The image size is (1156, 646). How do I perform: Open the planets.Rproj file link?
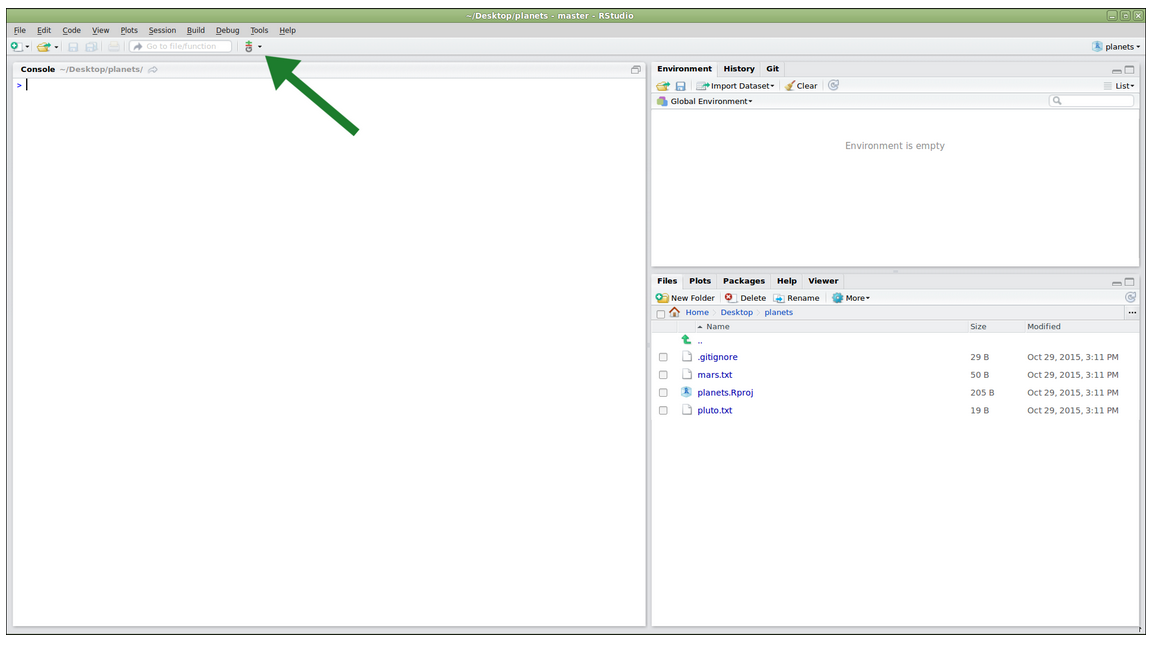(725, 393)
